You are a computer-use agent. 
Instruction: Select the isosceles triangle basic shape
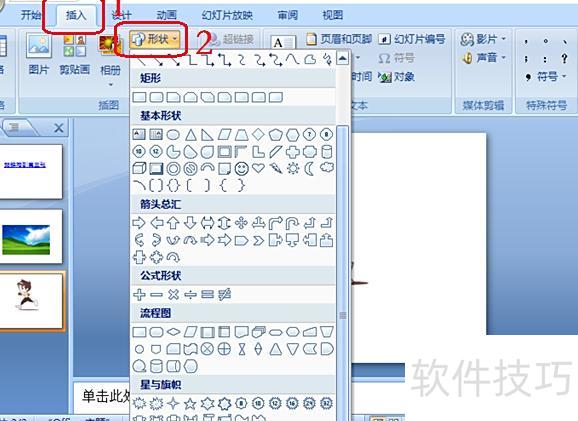click(x=191, y=135)
